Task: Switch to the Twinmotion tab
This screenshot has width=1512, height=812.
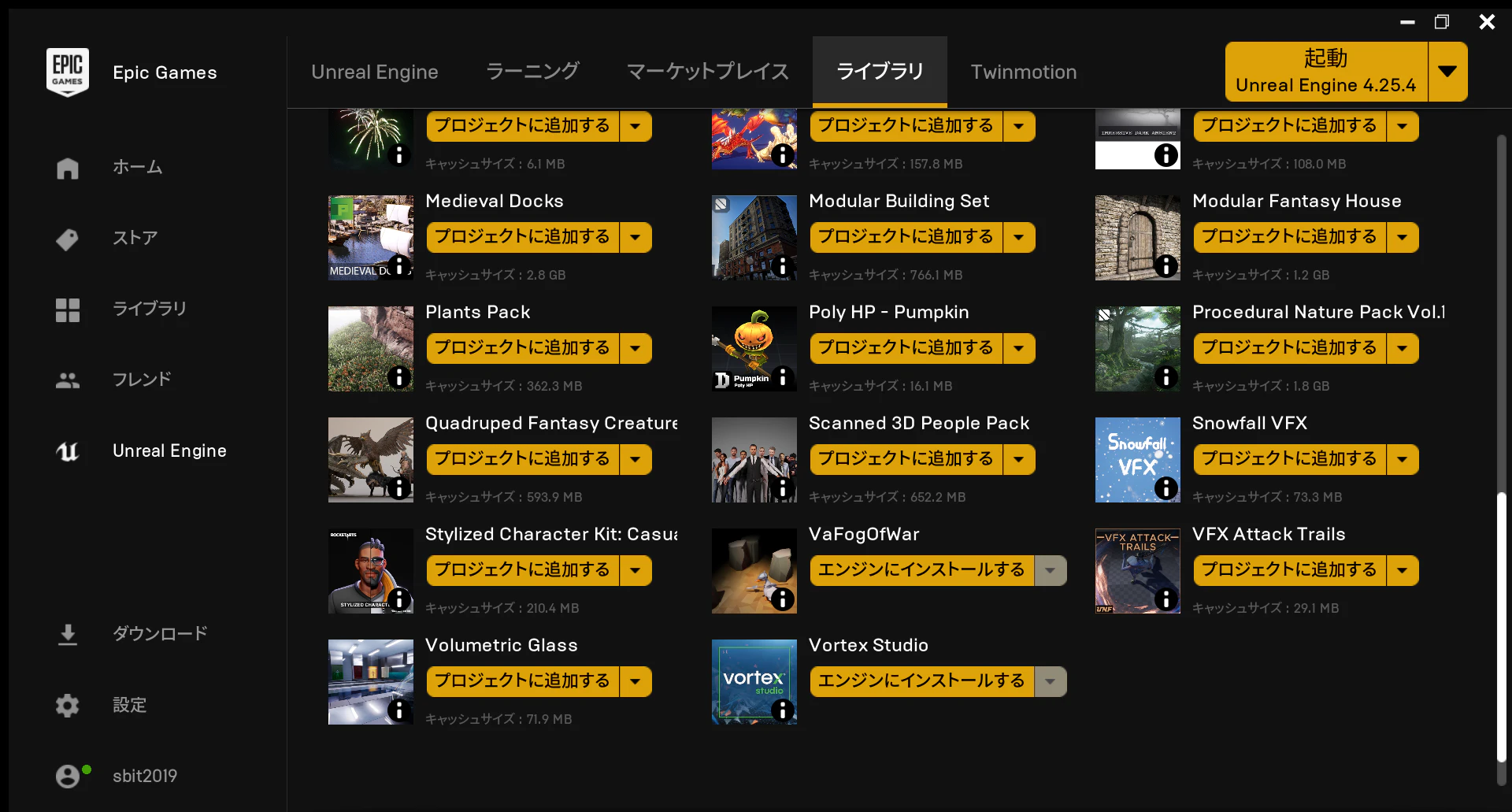Action: pyautogui.click(x=1024, y=72)
